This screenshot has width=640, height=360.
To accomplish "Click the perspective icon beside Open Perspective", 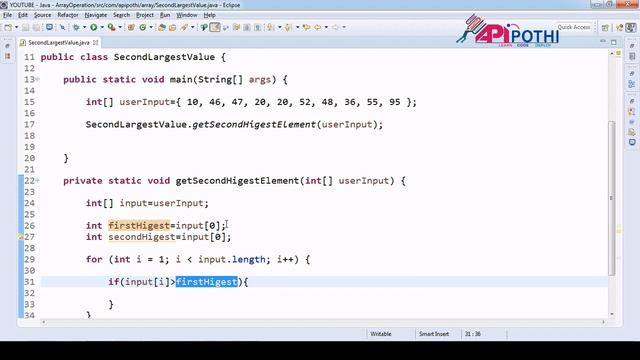I will (620, 27).
